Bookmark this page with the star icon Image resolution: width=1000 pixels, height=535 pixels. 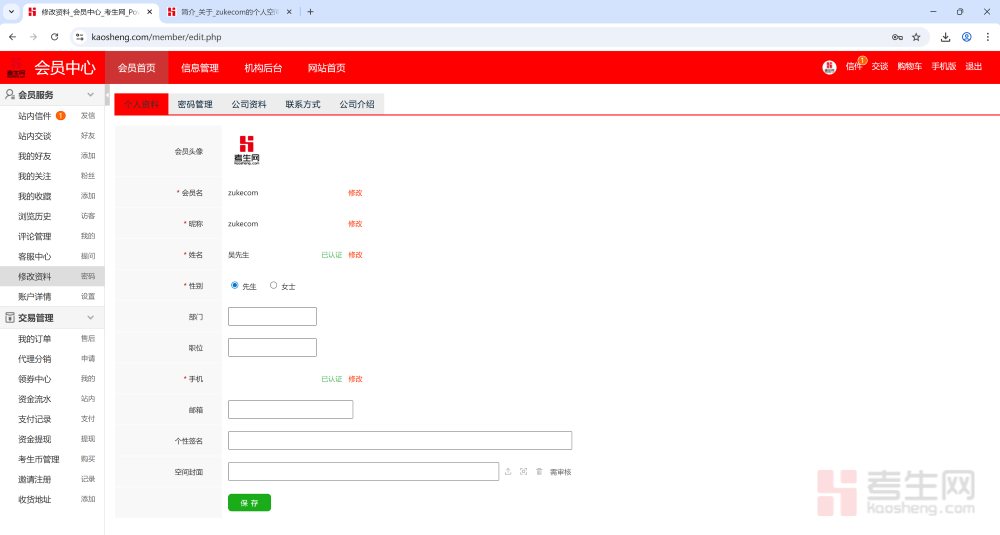(916, 37)
